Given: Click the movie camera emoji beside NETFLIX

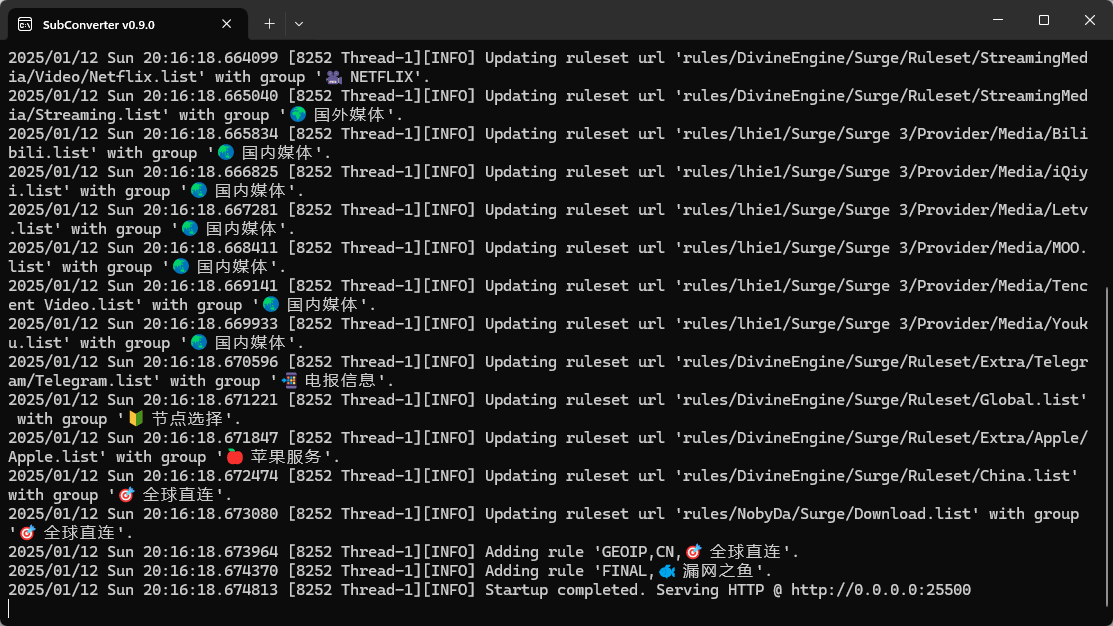Looking at the screenshot, I should point(334,77).
